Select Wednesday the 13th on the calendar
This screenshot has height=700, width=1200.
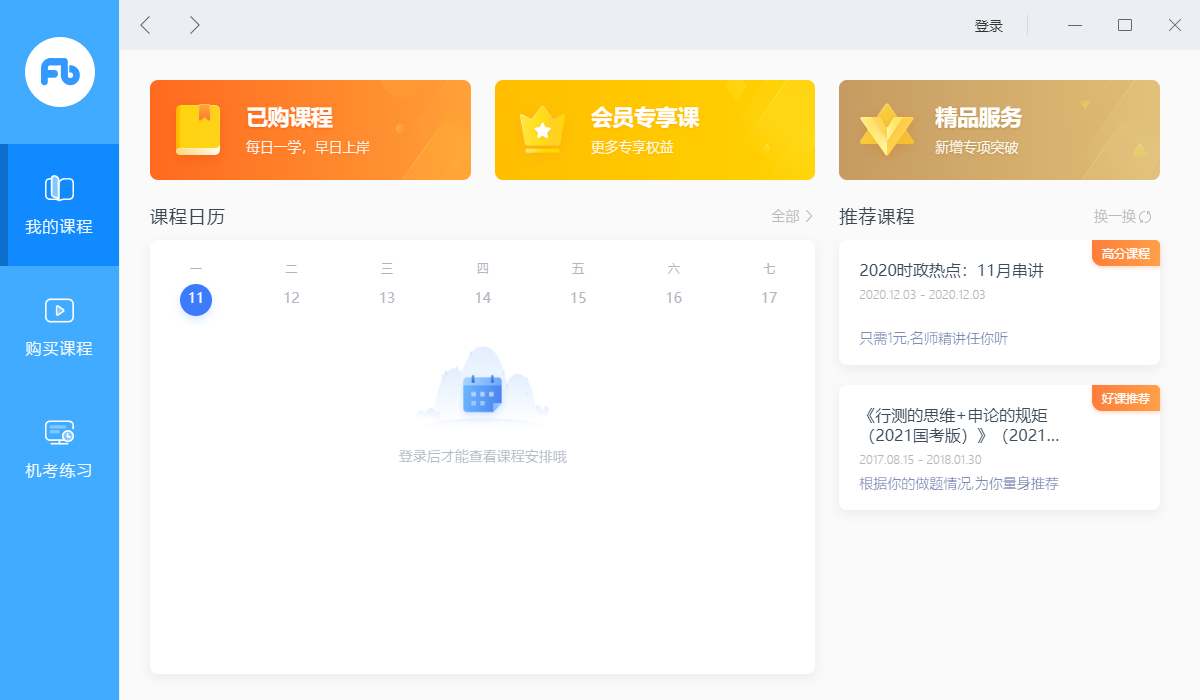pos(386,298)
